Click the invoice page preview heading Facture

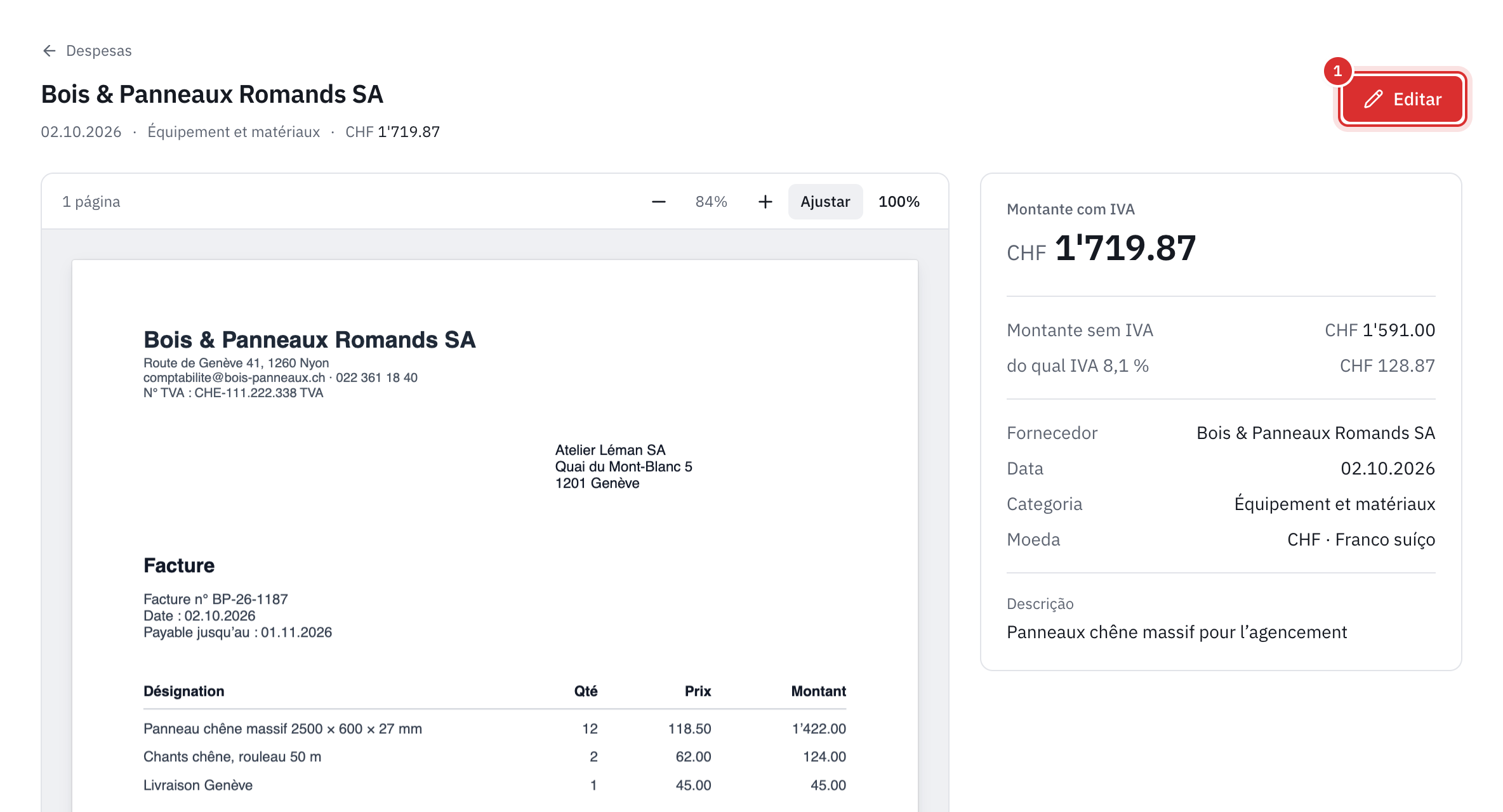pos(179,565)
